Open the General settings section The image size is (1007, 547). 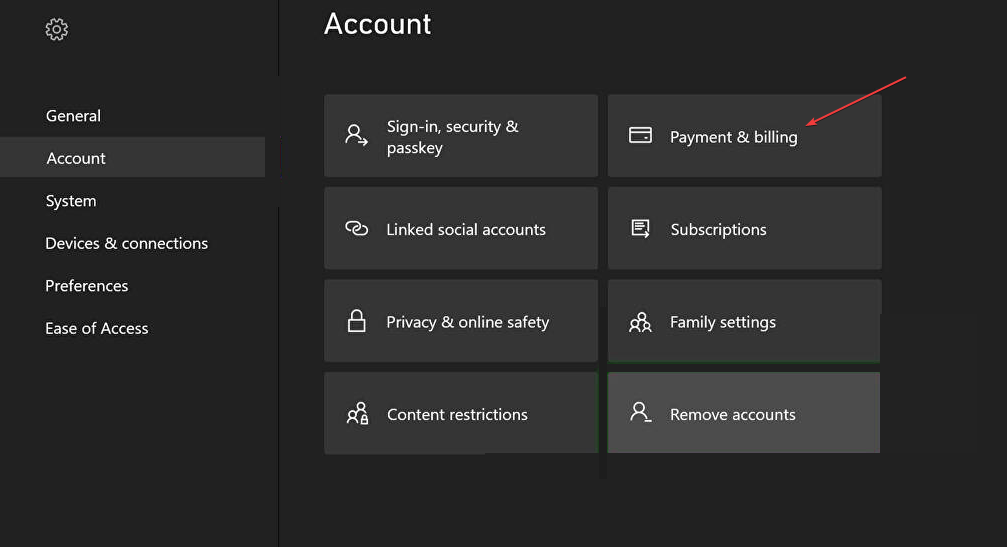tap(73, 116)
